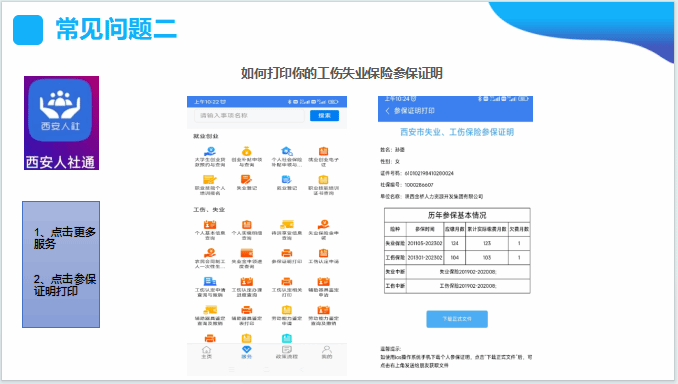Tap the 失业登记 icon
Screen dimensions: 678x384
(x=246, y=179)
